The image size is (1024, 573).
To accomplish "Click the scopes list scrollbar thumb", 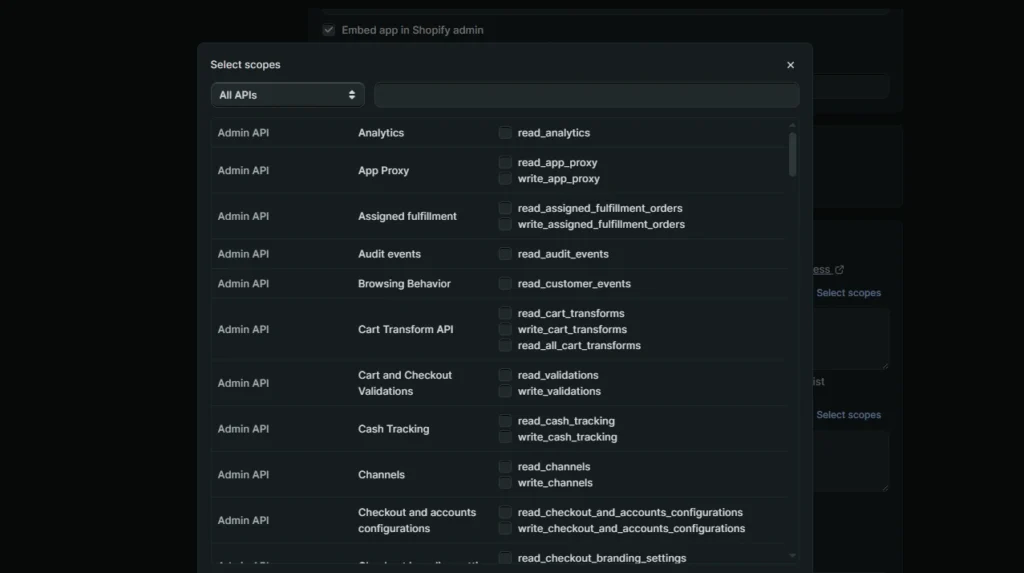I will 792,154.
